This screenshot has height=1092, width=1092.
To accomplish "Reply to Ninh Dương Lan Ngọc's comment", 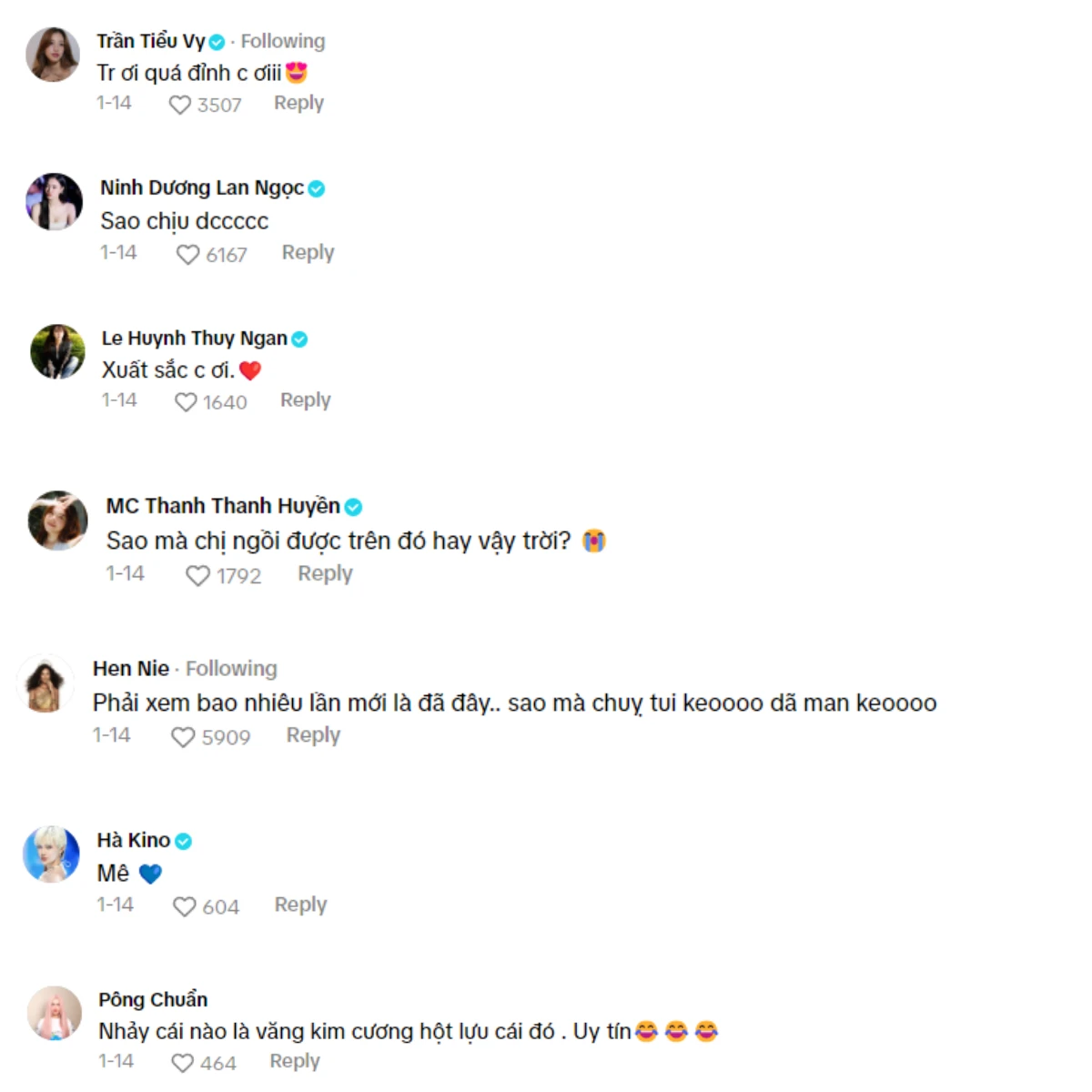I will point(308,252).
